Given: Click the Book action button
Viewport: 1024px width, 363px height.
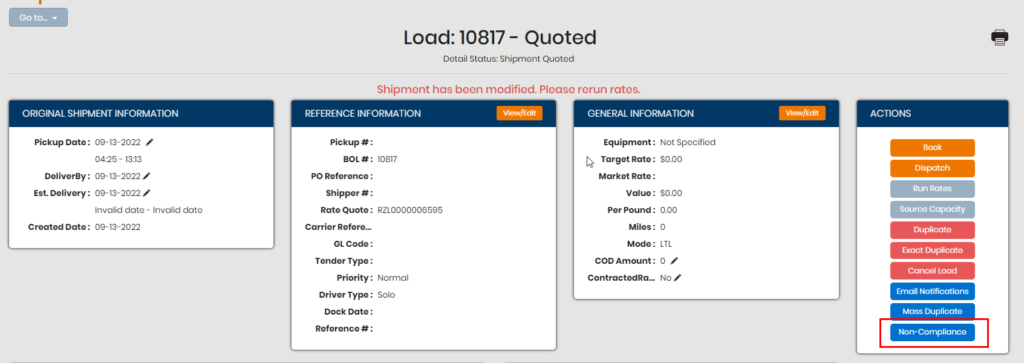Looking at the screenshot, I should click(x=932, y=148).
